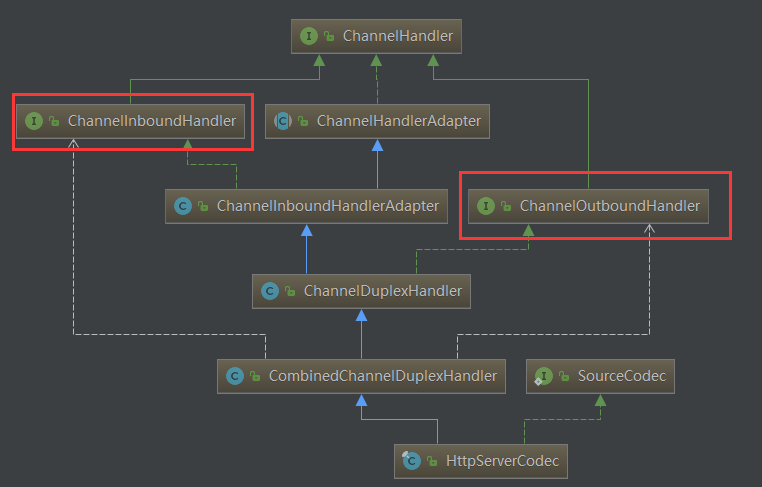Image resolution: width=762 pixels, height=487 pixels.
Task: Select the ChannelHandlerAdapter node label
Action: click(398, 121)
